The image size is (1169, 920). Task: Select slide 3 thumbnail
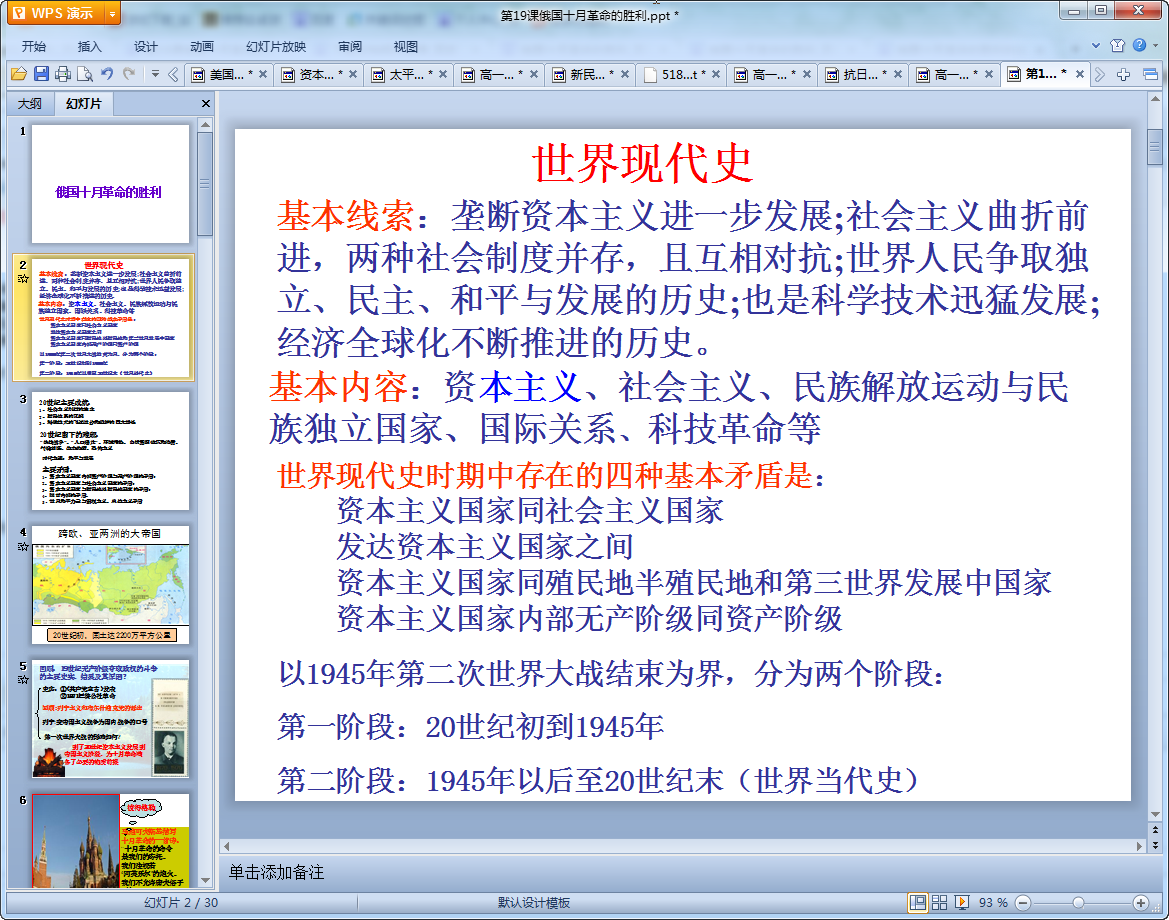click(x=110, y=450)
